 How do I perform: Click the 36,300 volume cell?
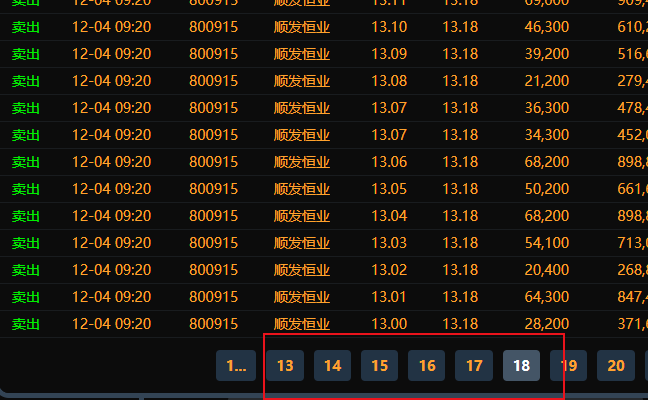coord(546,107)
